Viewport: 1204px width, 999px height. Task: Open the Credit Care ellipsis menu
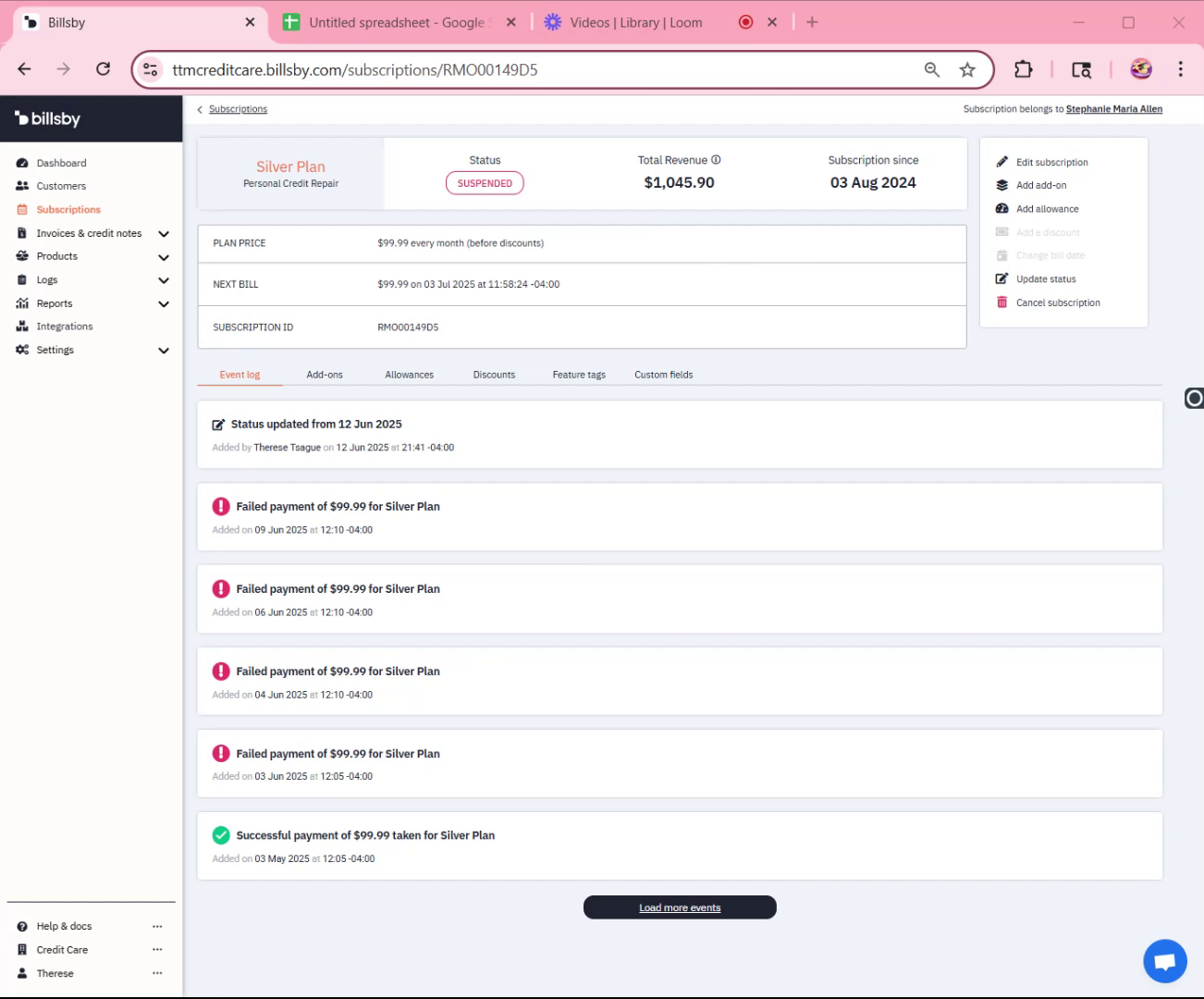click(x=157, y=949)
